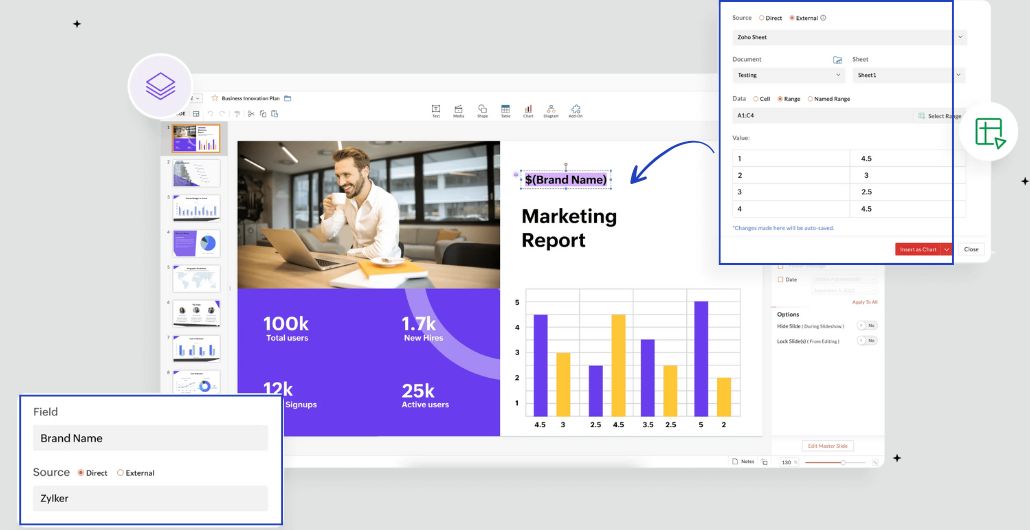
Task: Click the Edit Master Slide button
Action: pos(828,446)
